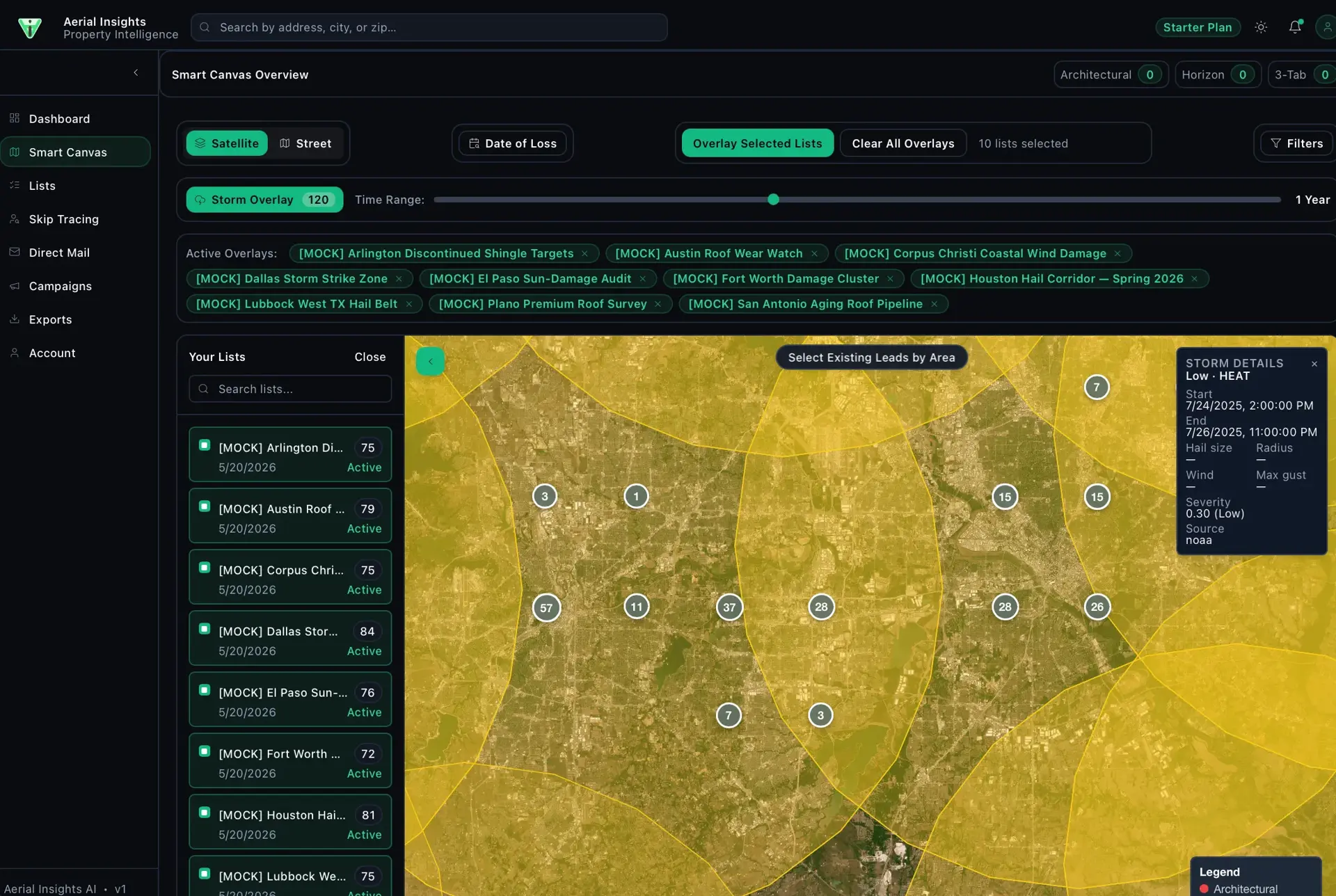Collapse lists panel with green arrow button

click(430, 361)
